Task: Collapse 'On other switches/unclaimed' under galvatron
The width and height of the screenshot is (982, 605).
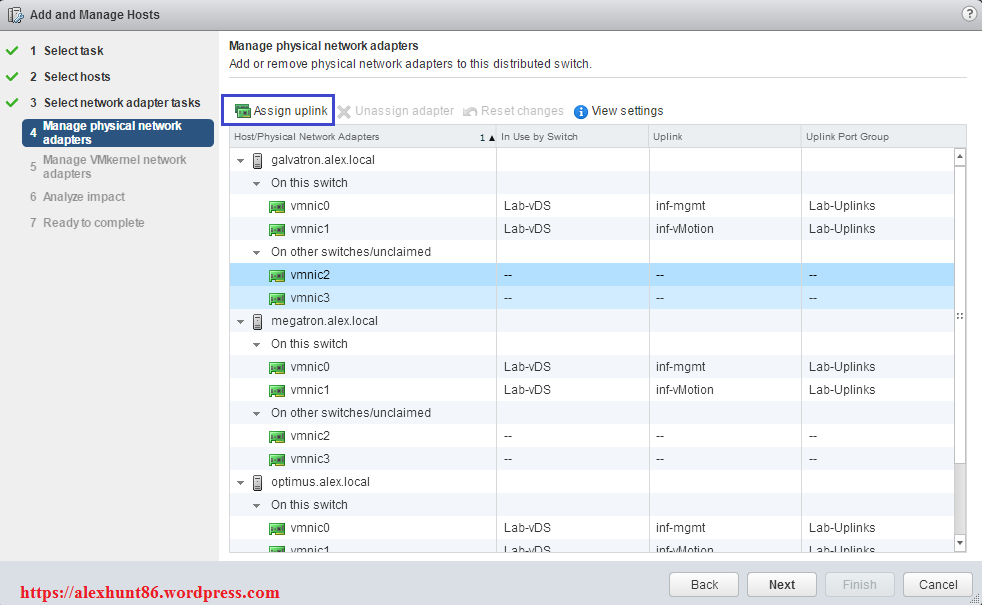Action: [258, 252]
